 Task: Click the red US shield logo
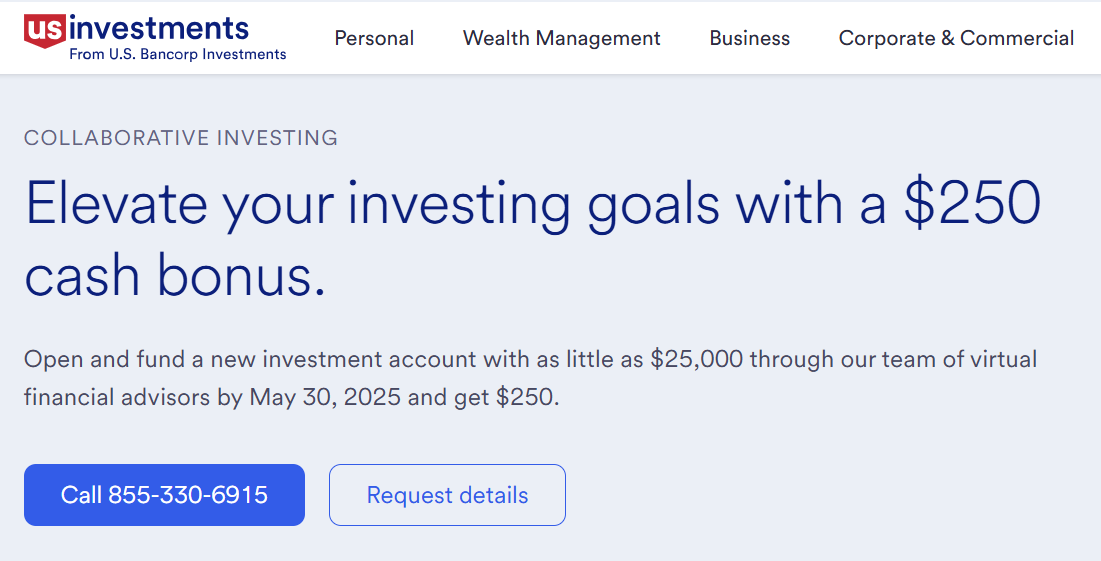tap(45, 31)
